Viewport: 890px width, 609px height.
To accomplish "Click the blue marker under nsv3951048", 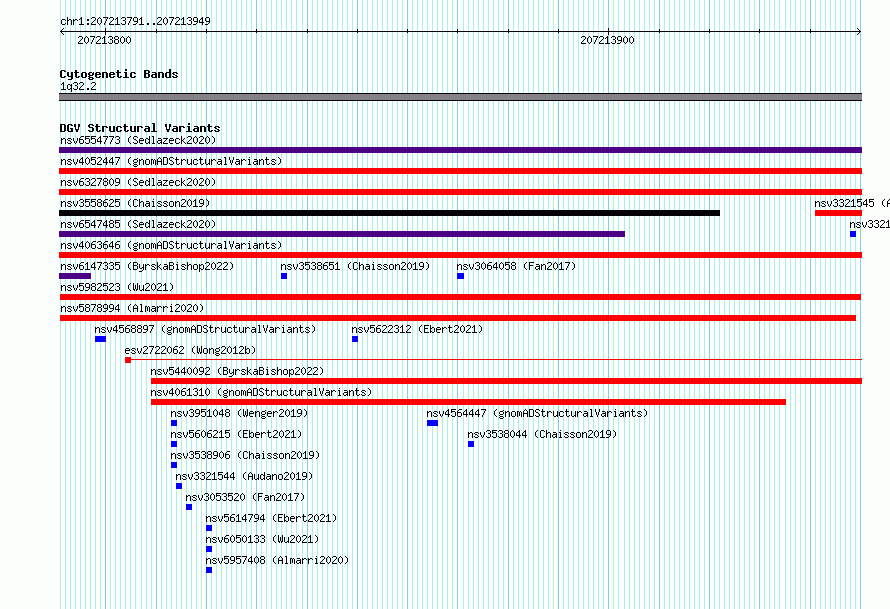I will pos(174,423).
